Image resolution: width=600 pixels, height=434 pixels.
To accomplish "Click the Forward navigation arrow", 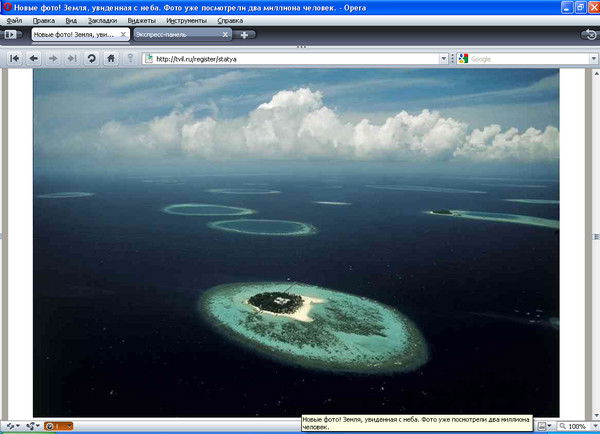I will point(52,59).
